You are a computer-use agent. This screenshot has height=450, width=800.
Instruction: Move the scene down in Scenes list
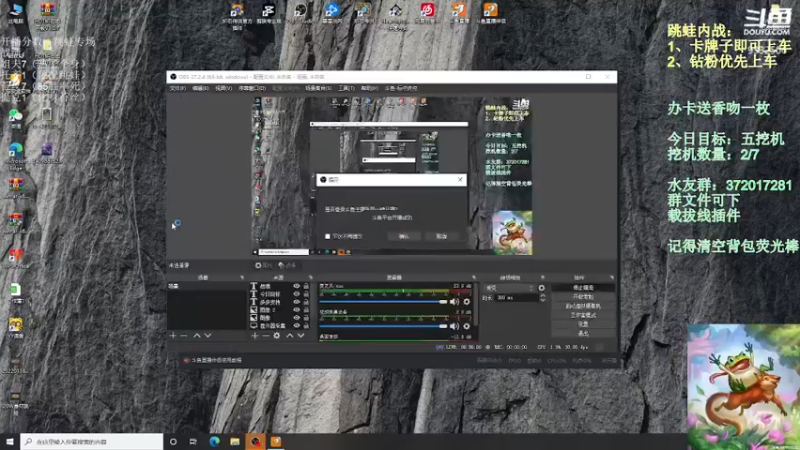(208, 336)
